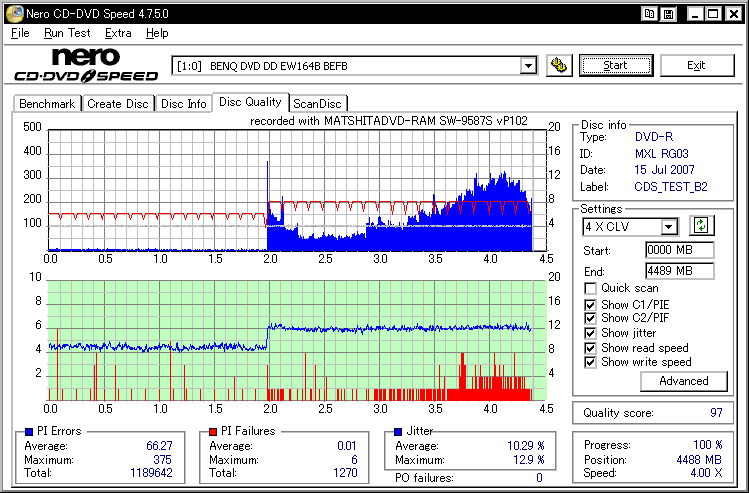The width and height of the screenshot is (749, 493).
Task: Click blue PI Errors legend square
Action: [x=29, y=432]
